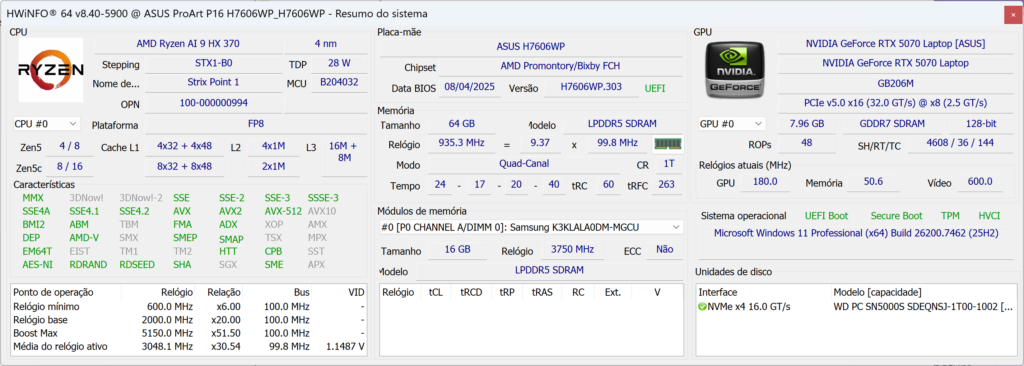The height and width of the screenshot is (366, 1024).
Task: Select the WD PC SN5000S drive entry
Action: [x=856, y=307]
